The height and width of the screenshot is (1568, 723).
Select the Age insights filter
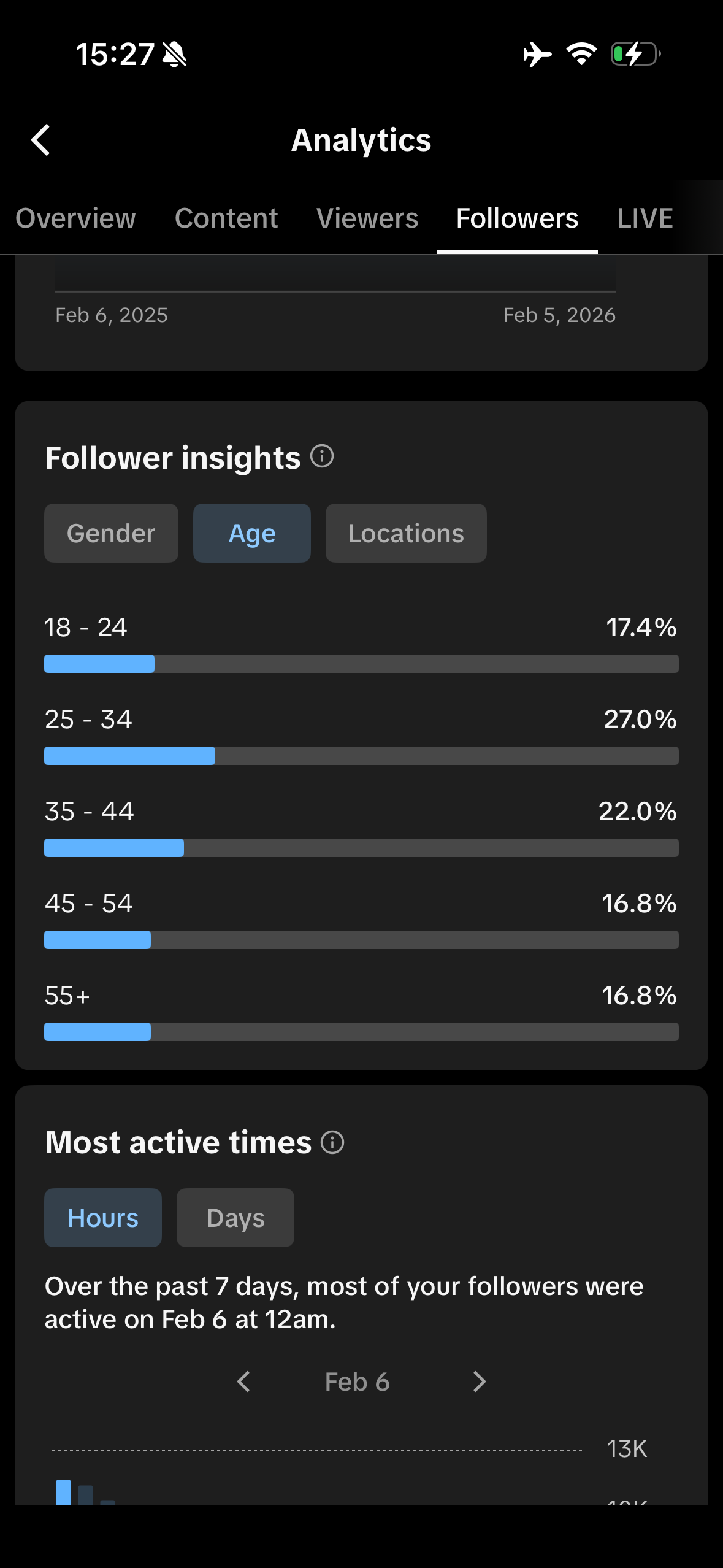252,533
